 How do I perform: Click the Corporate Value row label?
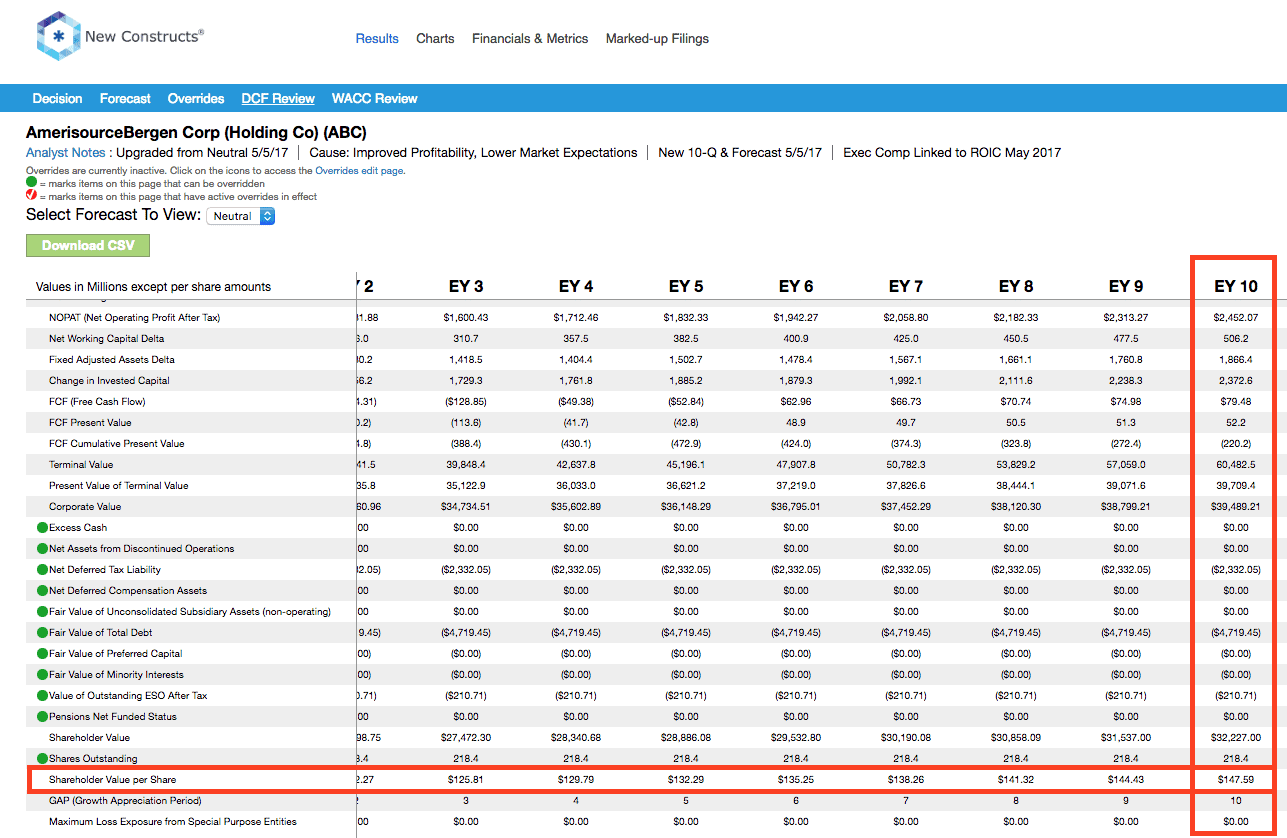[85, 507]
